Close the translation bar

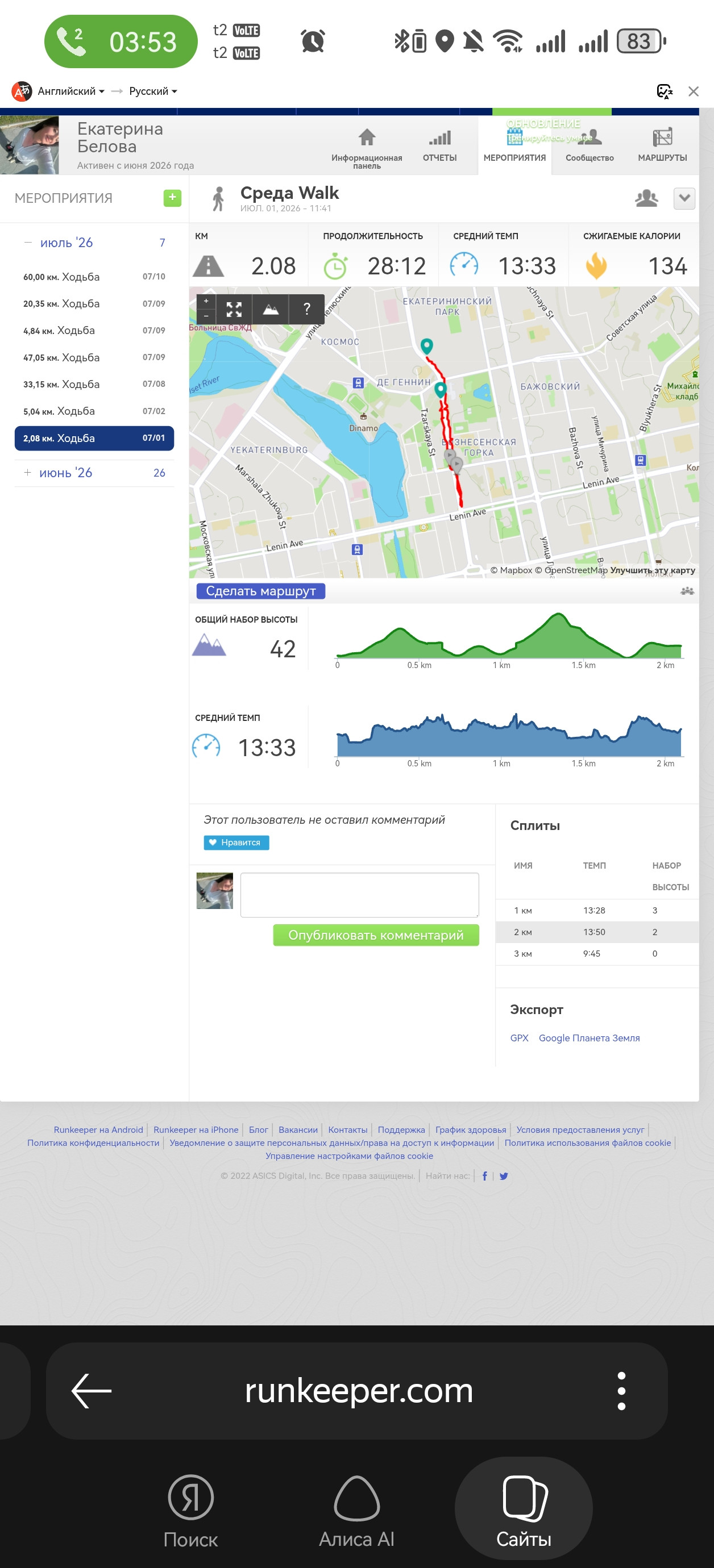694,91
